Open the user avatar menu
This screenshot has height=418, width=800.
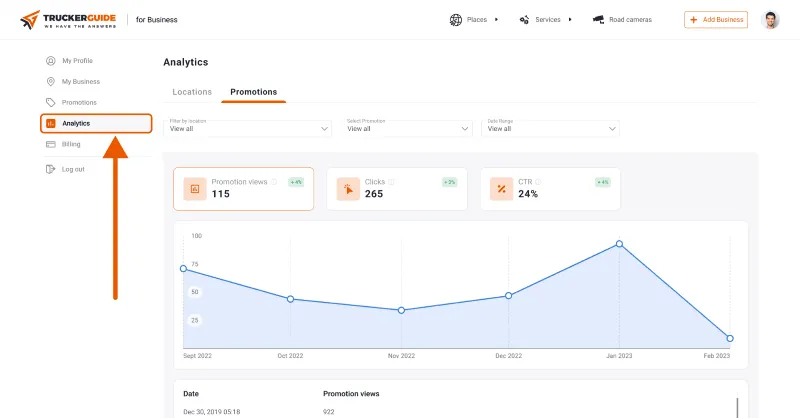pos(770,20)
